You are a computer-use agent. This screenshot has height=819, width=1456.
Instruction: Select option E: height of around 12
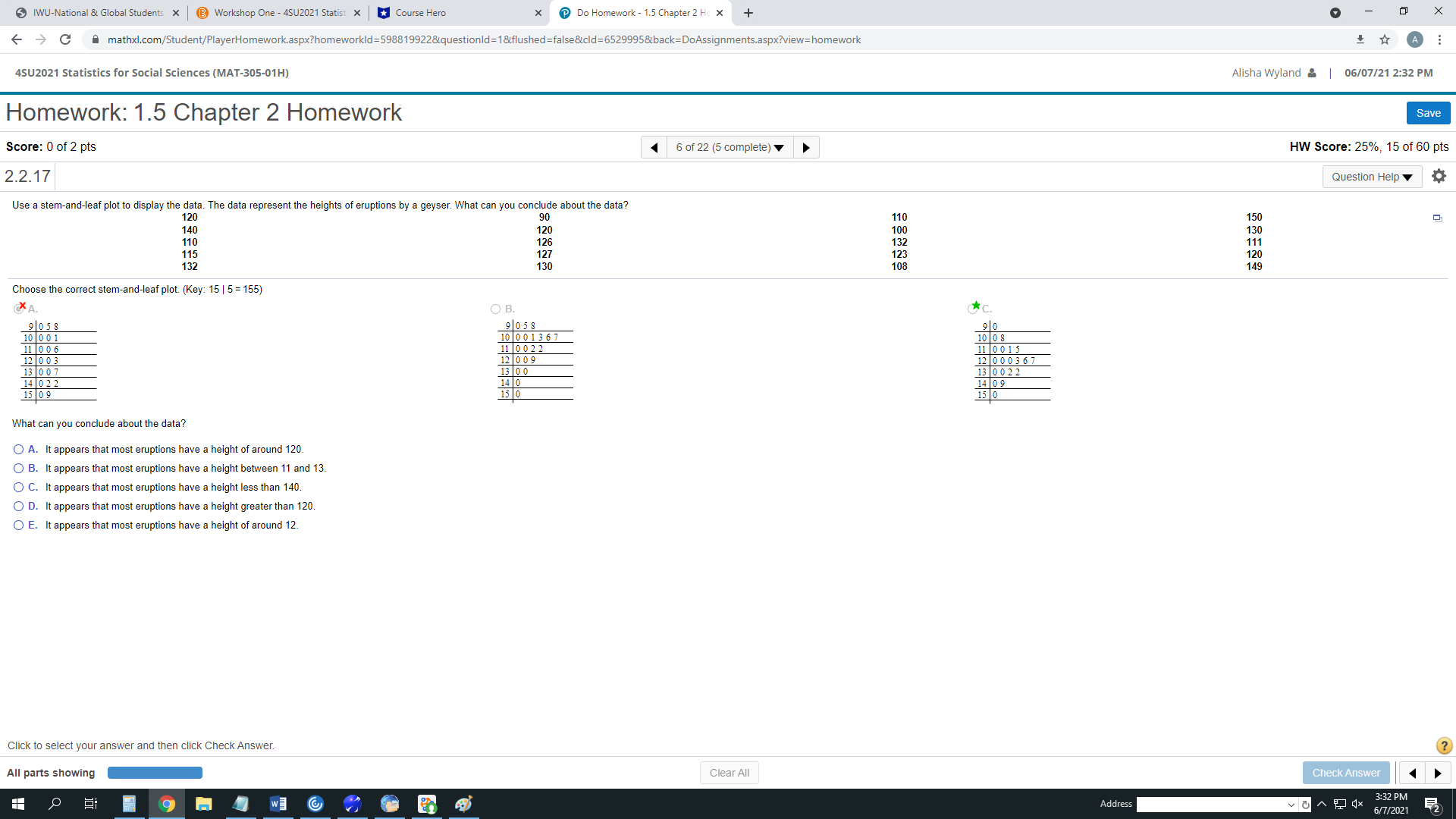coord(19,526)
